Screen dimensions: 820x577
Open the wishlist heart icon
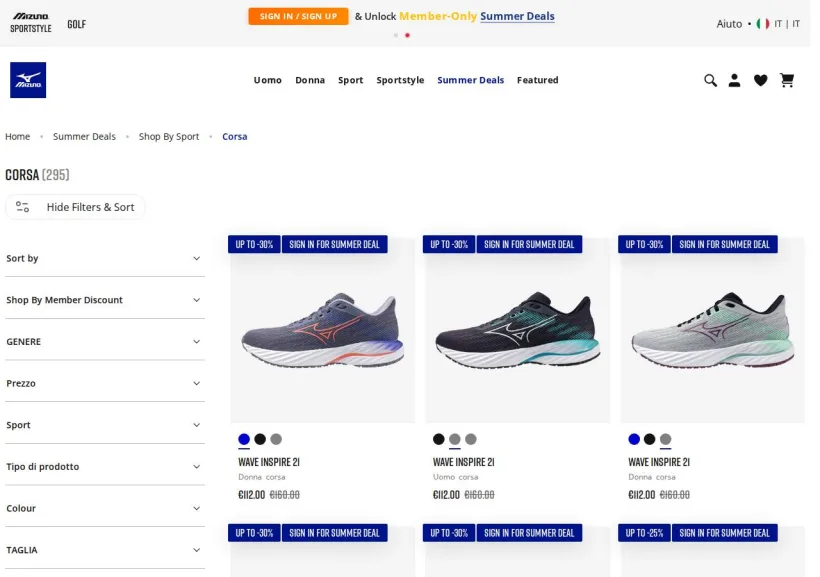coord(760,80)
